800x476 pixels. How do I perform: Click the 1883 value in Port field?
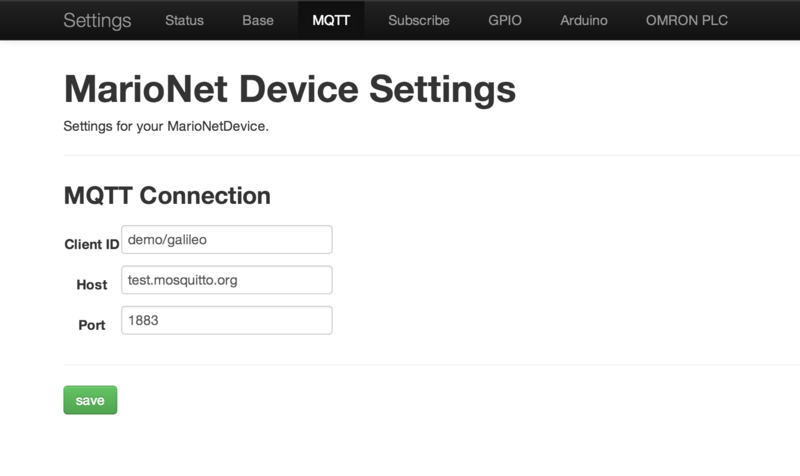pyautogui.click(x=143, y=320)
